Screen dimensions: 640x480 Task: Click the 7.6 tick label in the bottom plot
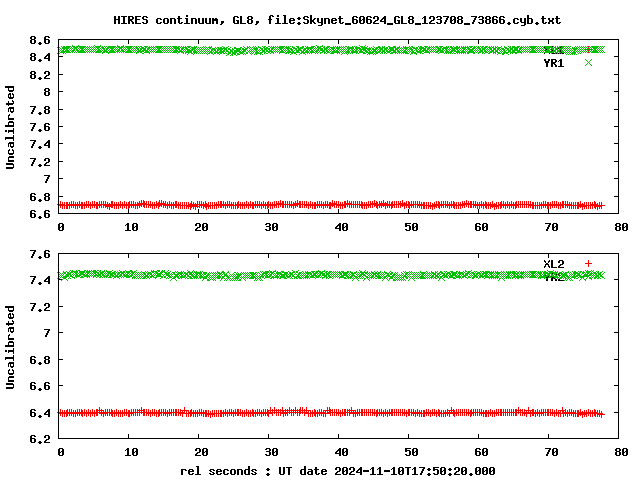pos(40,254)
